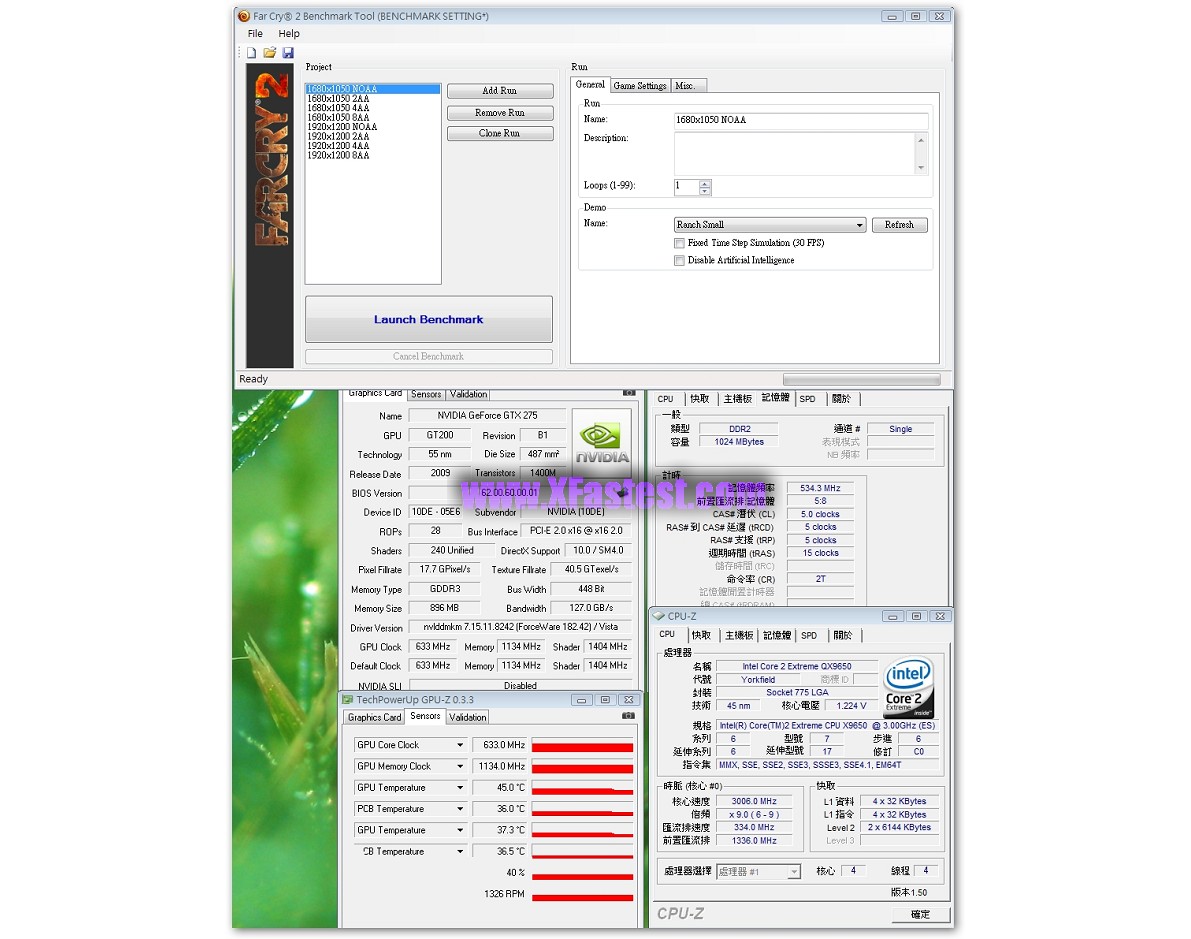
Task: Click the Save project floppy icon
Action: click(x=288, y=53)
